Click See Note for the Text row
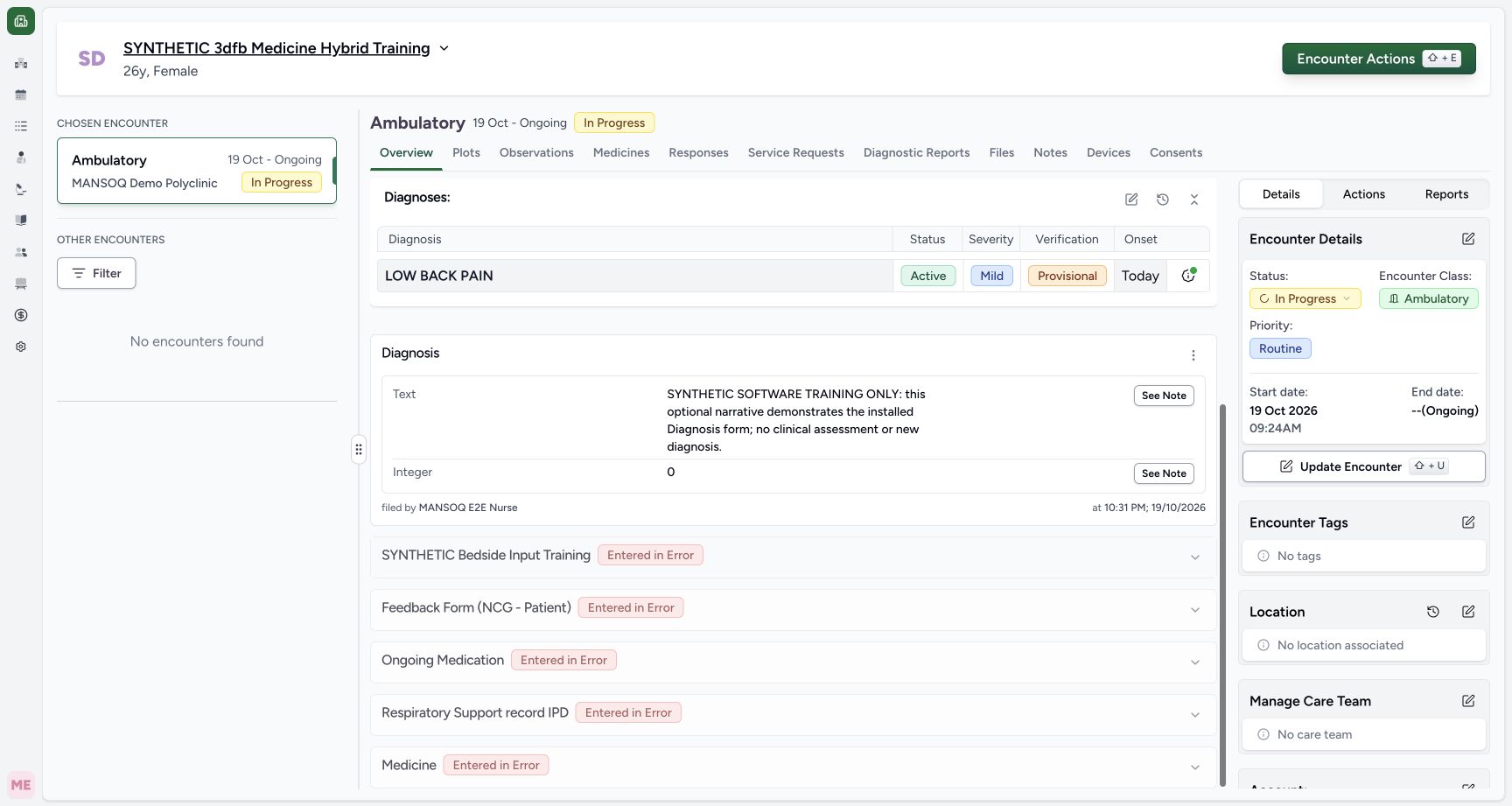Viewport: 1512px width, 806px height. pyautogui.click(x=1164, y=396)
